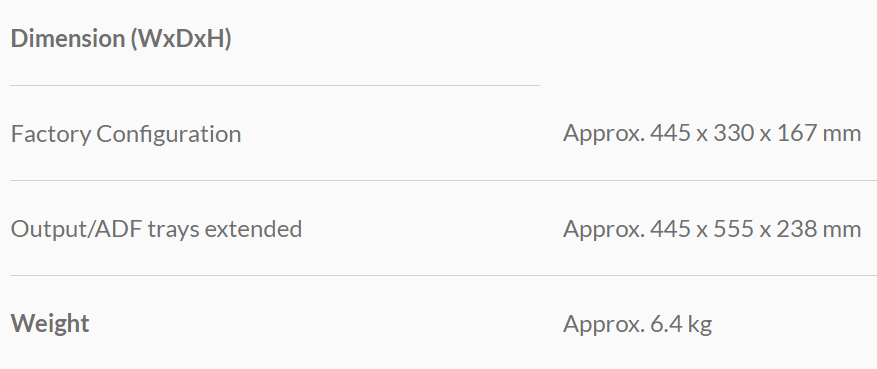Select the Output/ADF trays extended label
This screenshot has height=369, width=877.
click(x=156, y=229)
